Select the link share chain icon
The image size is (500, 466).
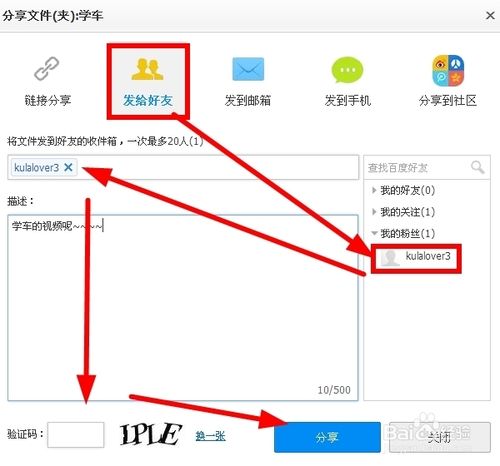(47, 68)
